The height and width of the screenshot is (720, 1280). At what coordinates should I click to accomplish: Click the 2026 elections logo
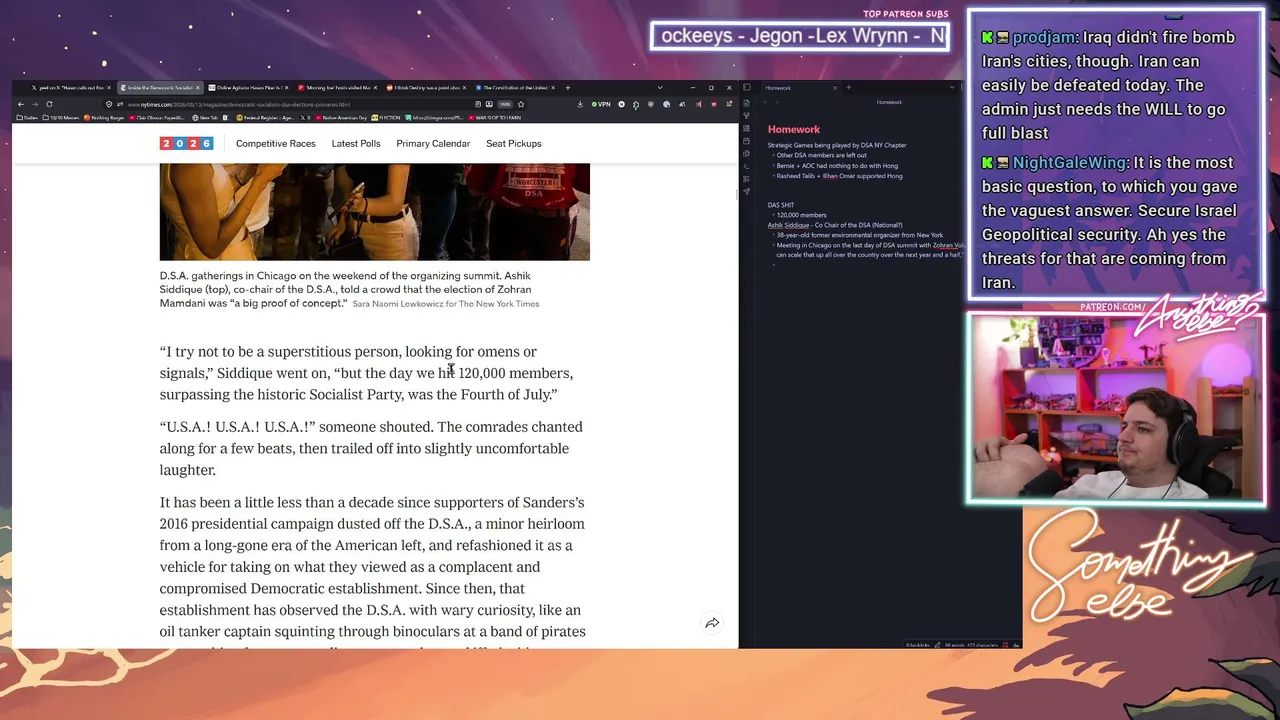[187, 144]
